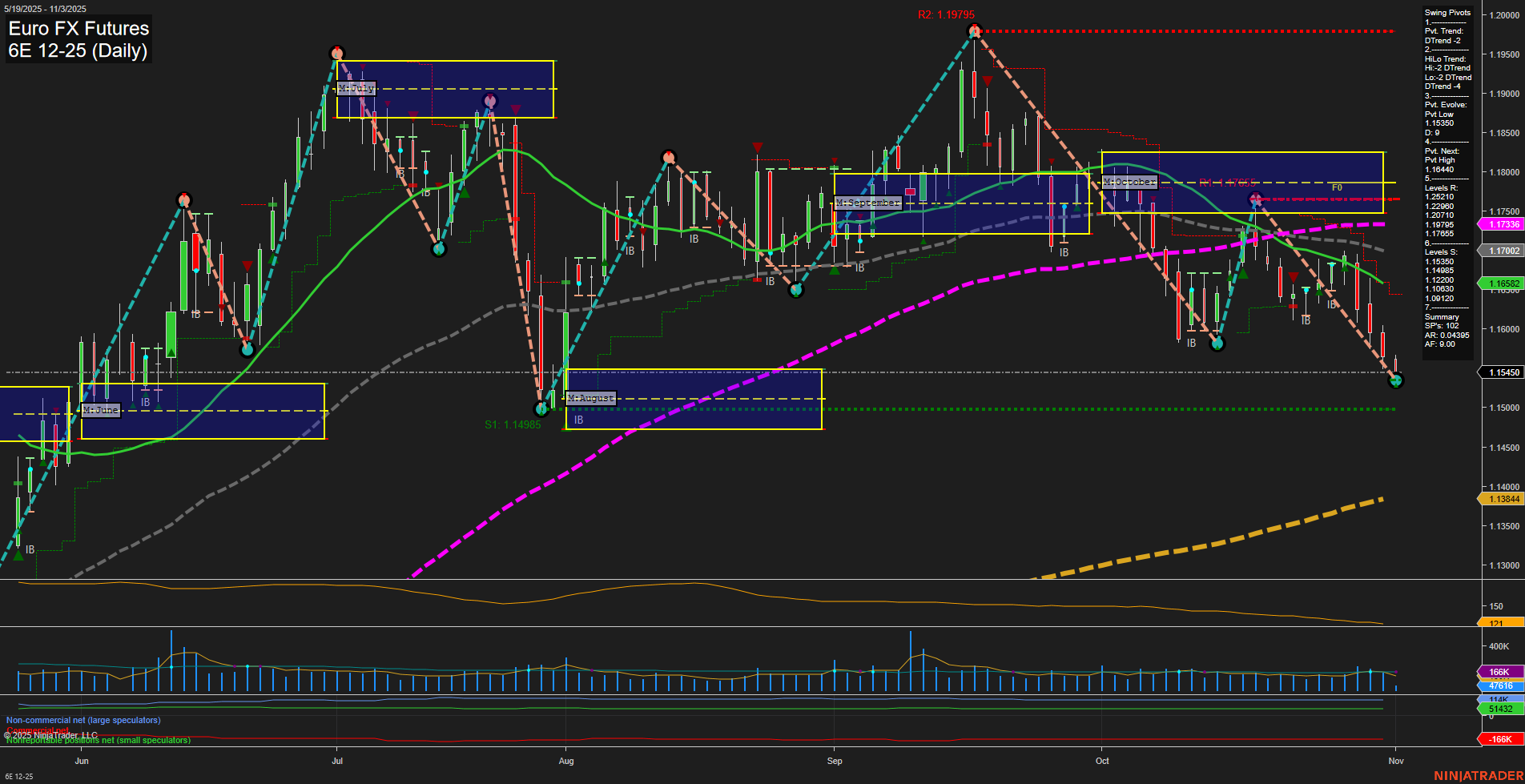Select the pink square marker inside September box
Screen dimensions: 1525x784
tap(909, 193)
